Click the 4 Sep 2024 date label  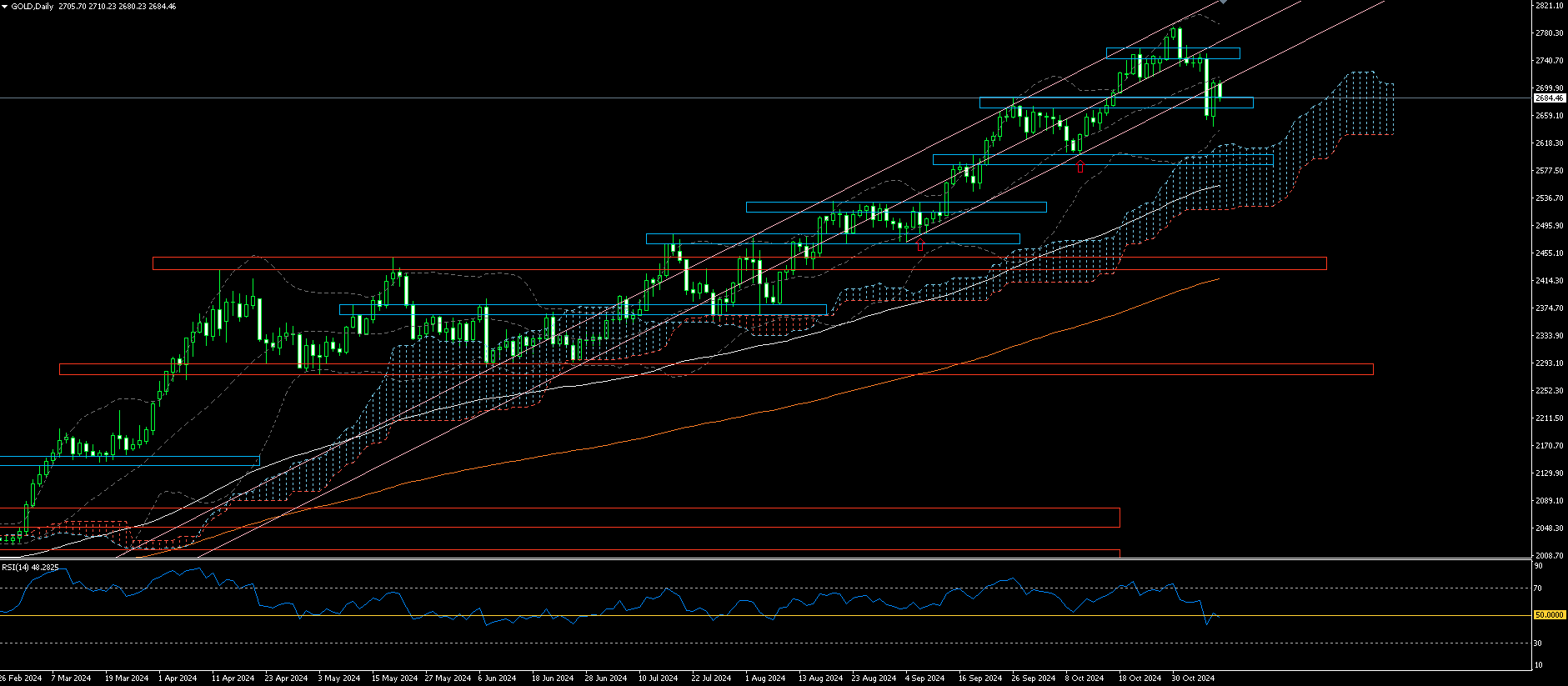(x=924, y=678)
